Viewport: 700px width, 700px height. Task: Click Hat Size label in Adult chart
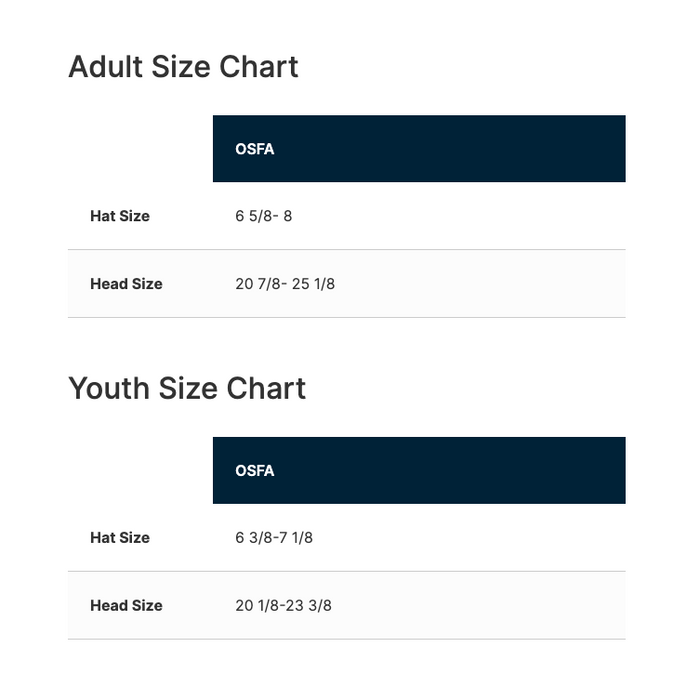[120, 216]
